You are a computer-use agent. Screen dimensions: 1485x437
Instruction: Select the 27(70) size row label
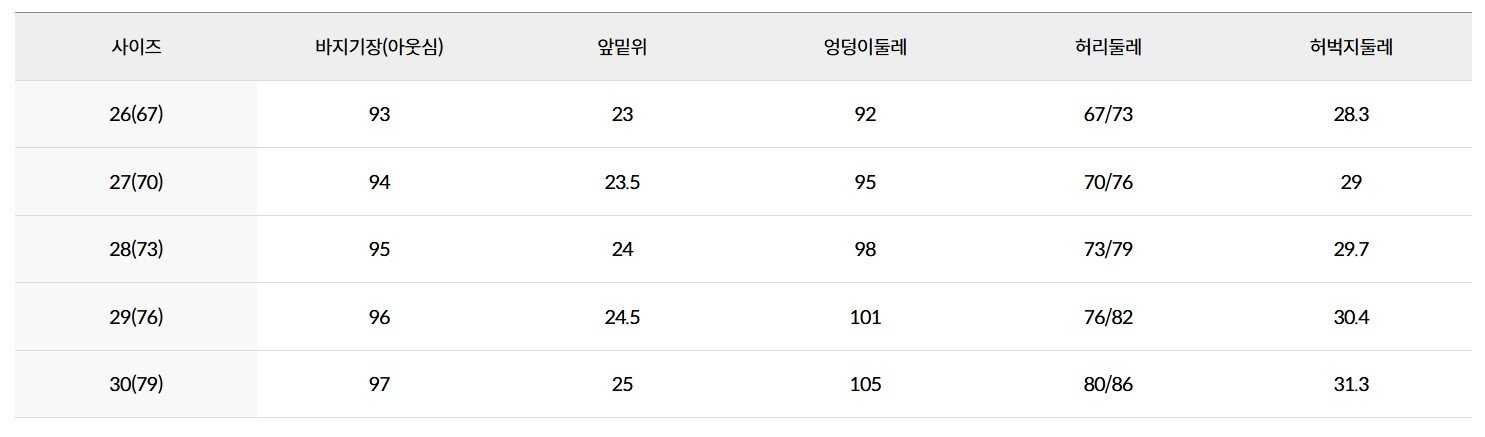(136, 182)
